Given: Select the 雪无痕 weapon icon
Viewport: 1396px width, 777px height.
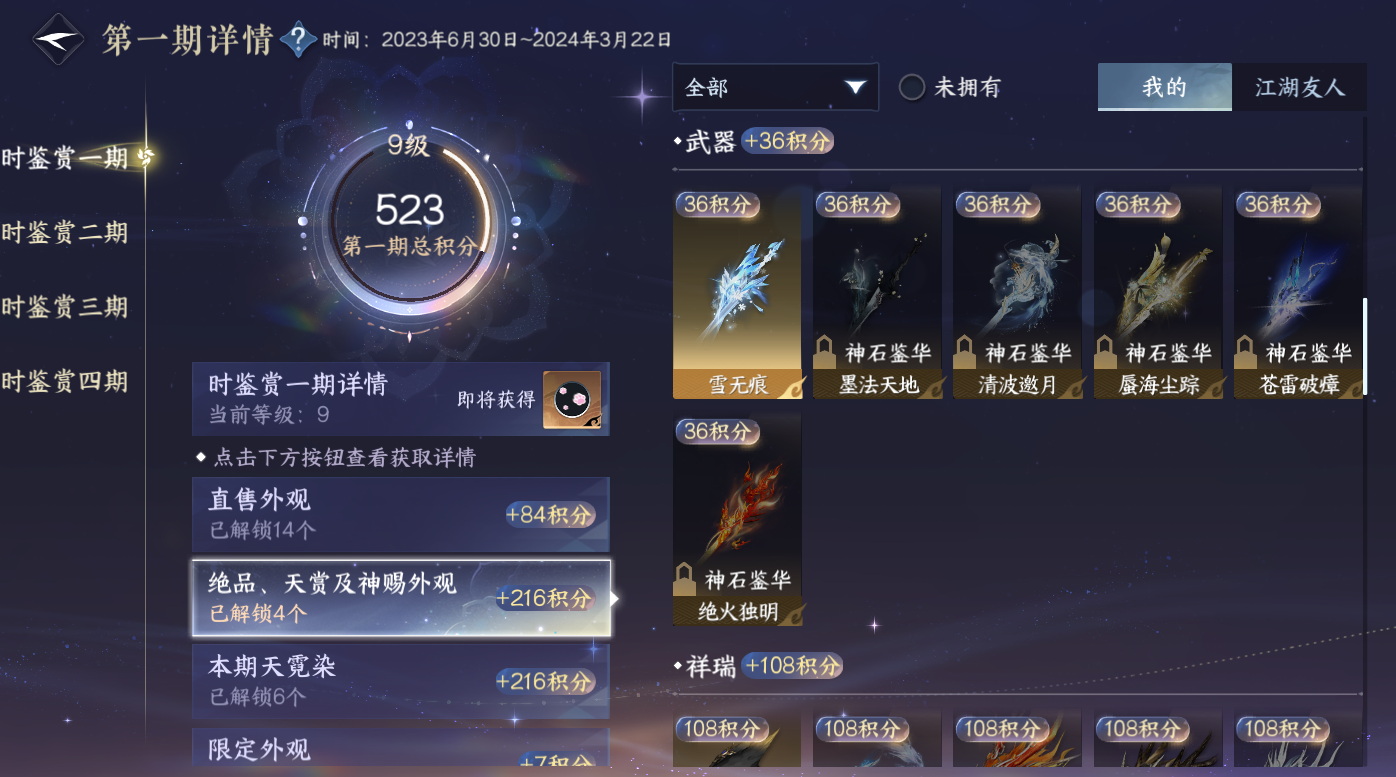Looking at the screenshot, I should coord(737,292).
